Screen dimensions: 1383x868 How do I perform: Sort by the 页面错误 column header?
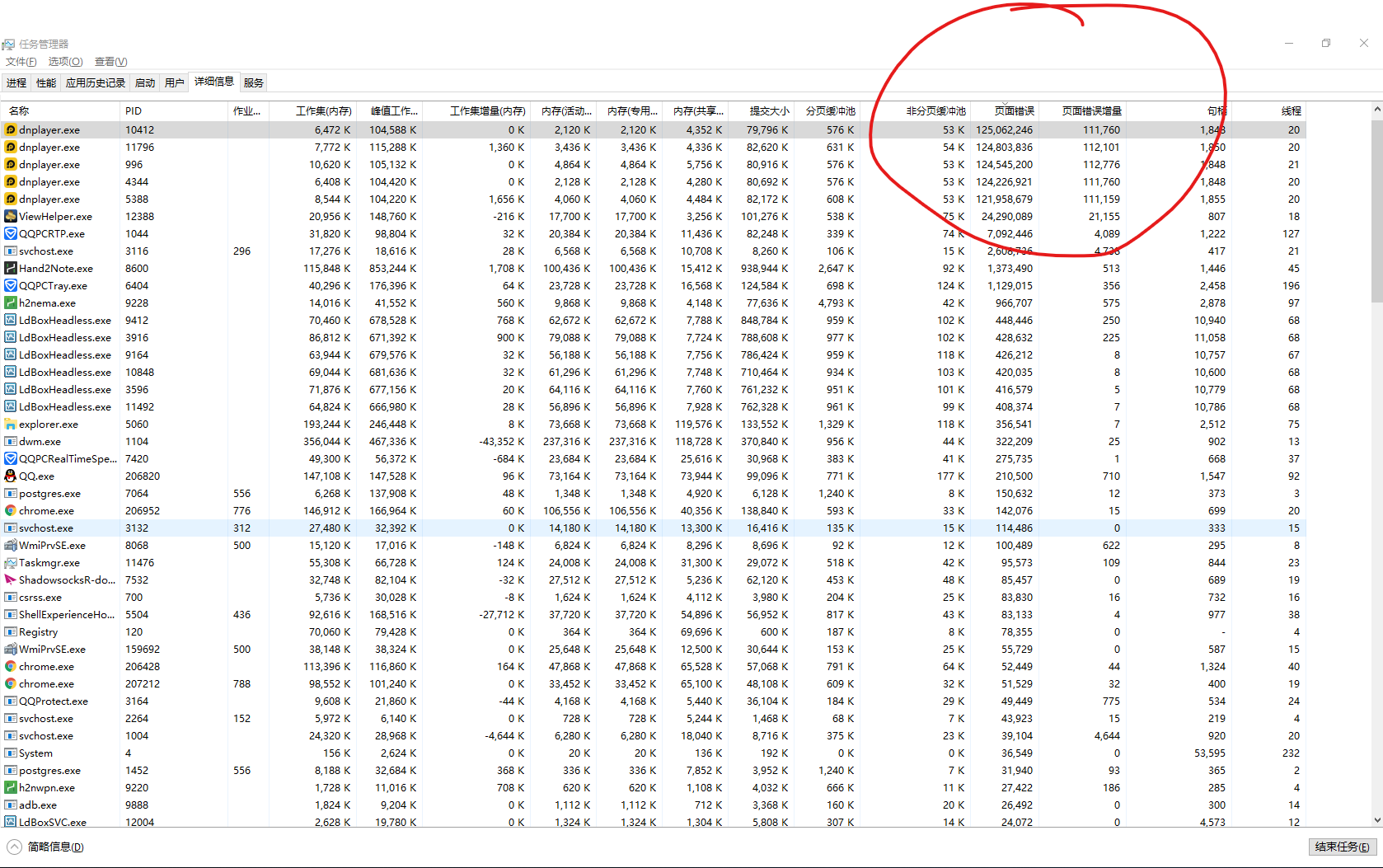click(1013, 110)
